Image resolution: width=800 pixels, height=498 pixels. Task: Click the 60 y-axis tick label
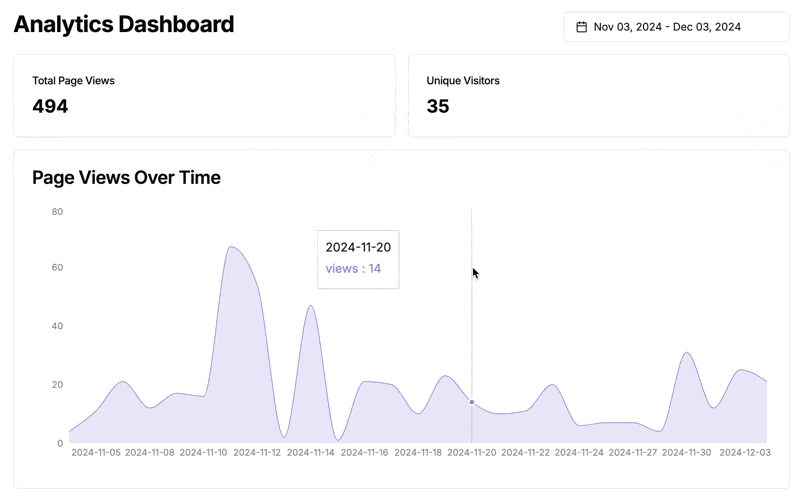(x=57, y=267)
